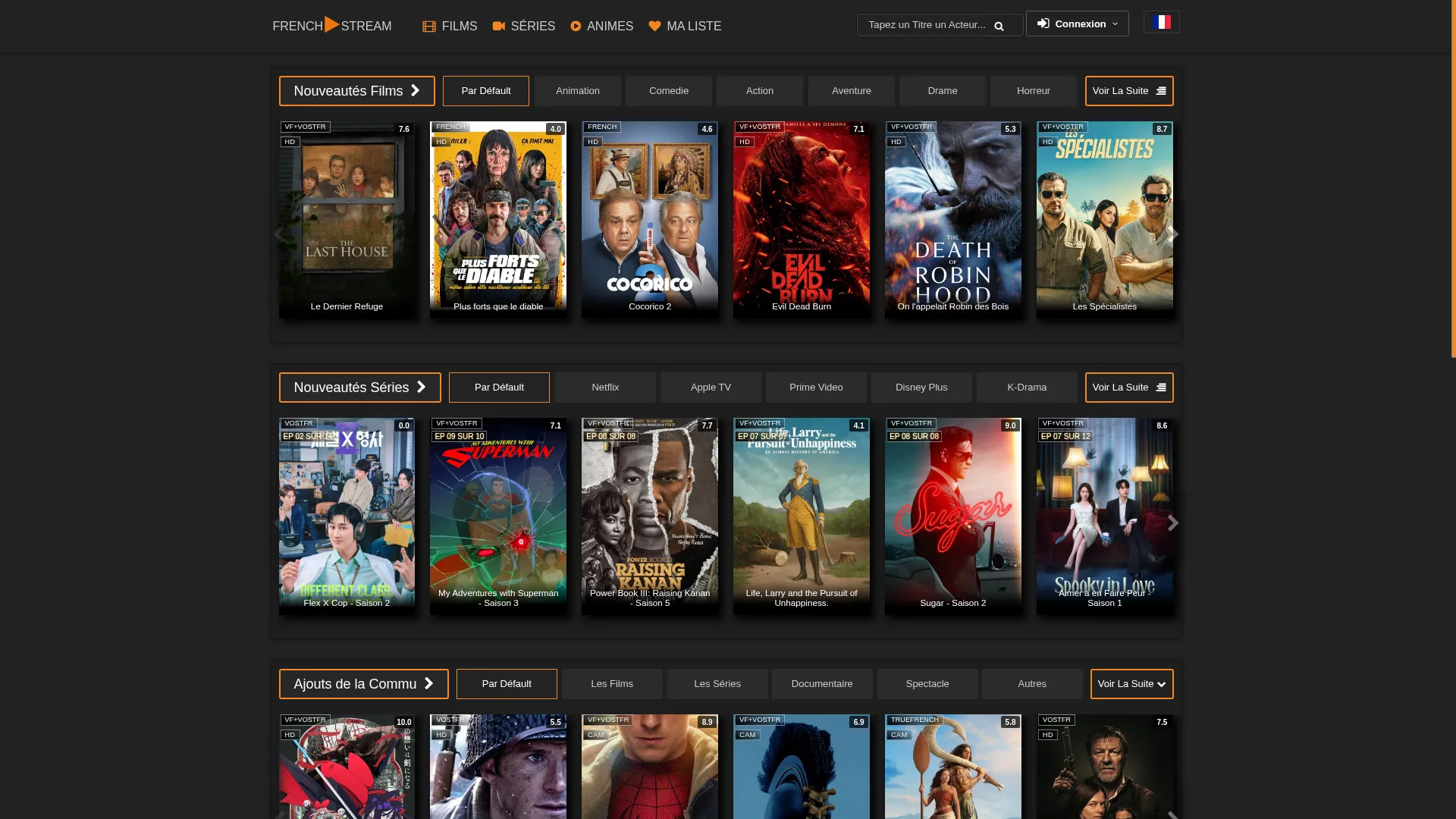This screenshot has height=819, width=1456.
Task: Open Cocorico 2 film poster
Action: 650,220
